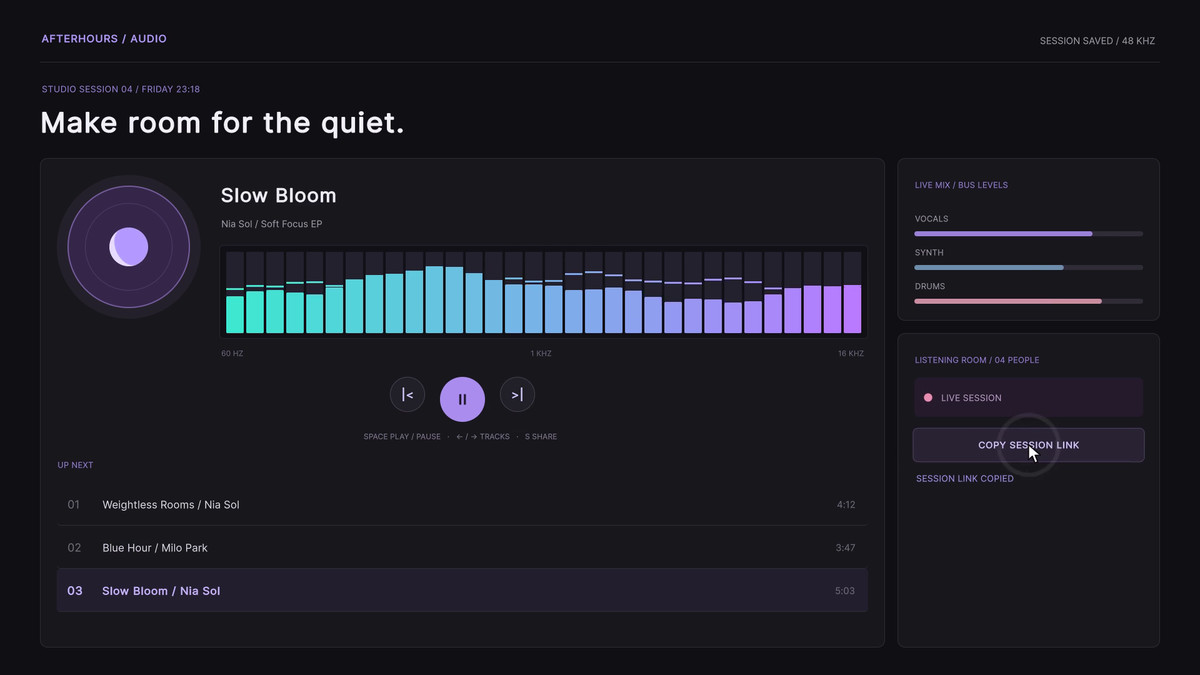Click the Listening Room / 04 People heading
Screen dimensions: 1200x675
pos(977,360)
